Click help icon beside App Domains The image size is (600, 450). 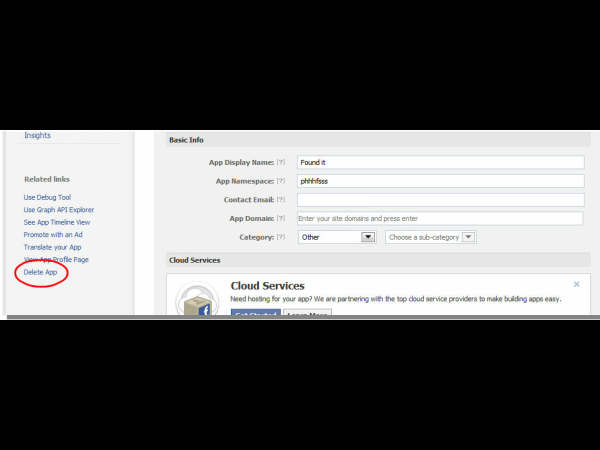pos(281,218)
